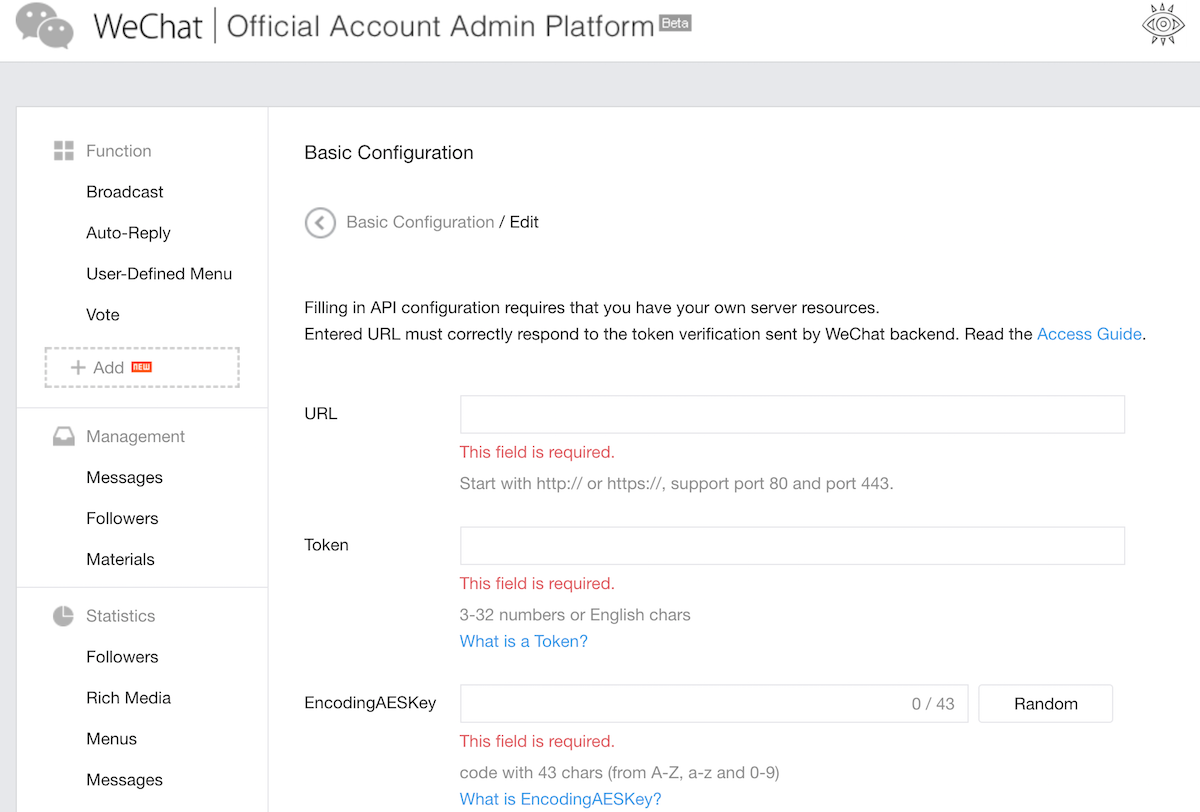Click the Basic Configuration breadcrumb link

[420, 222]
